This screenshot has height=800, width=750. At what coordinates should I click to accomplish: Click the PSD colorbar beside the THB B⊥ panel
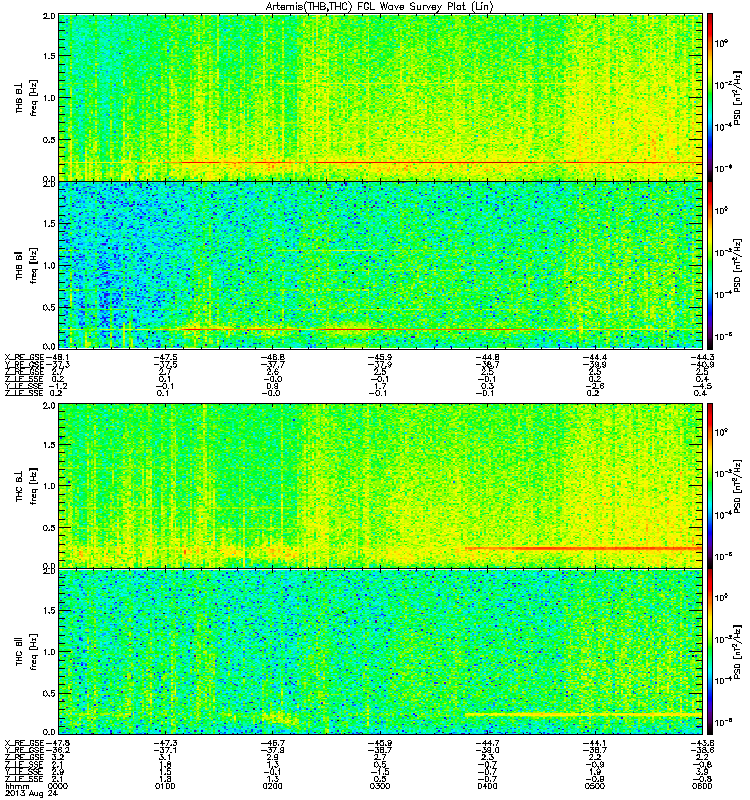[x=710, y=97]
